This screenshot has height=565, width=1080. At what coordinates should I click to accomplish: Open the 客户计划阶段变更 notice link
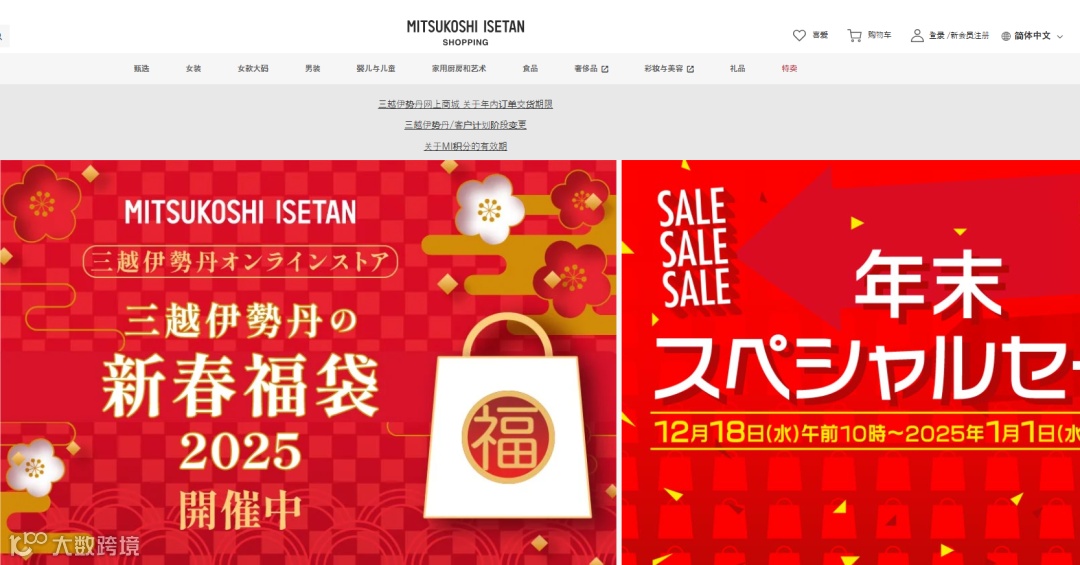pyautogui.click(x=465, y=125)
